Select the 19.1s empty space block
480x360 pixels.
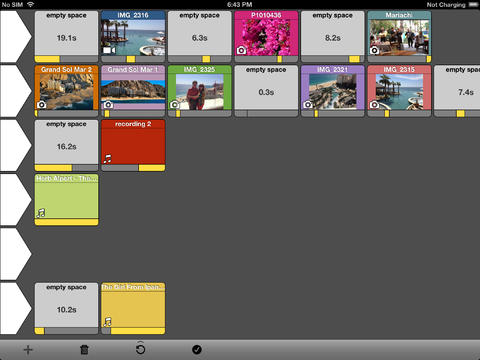pyautogui.click(x=66, y=34)
